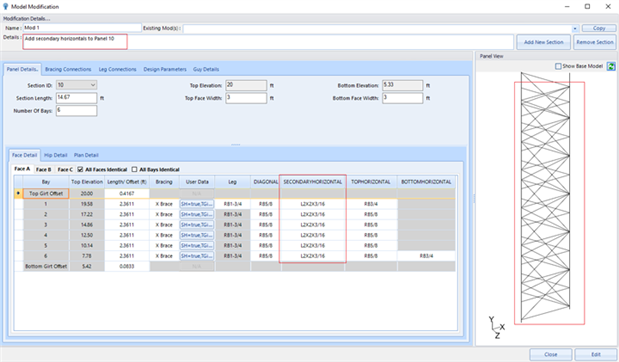Click bay 1 secondary horizontal L2X2X3/16 cell
This screenshot has width=619, height=362.
313,204
